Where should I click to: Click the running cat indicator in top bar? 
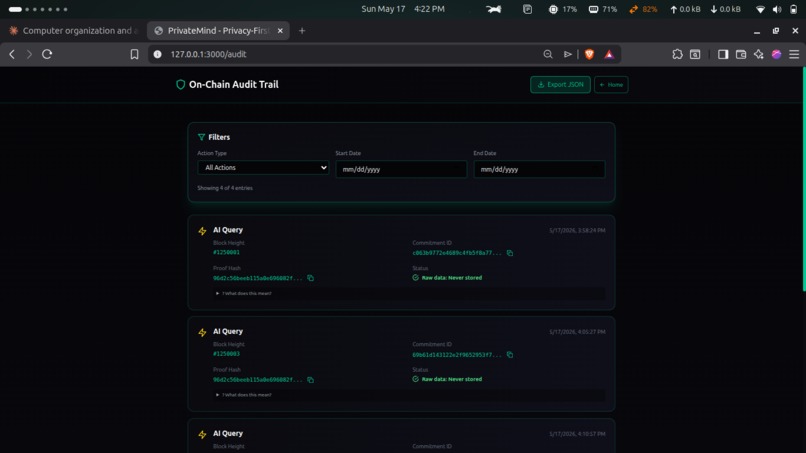click(494, 9)
